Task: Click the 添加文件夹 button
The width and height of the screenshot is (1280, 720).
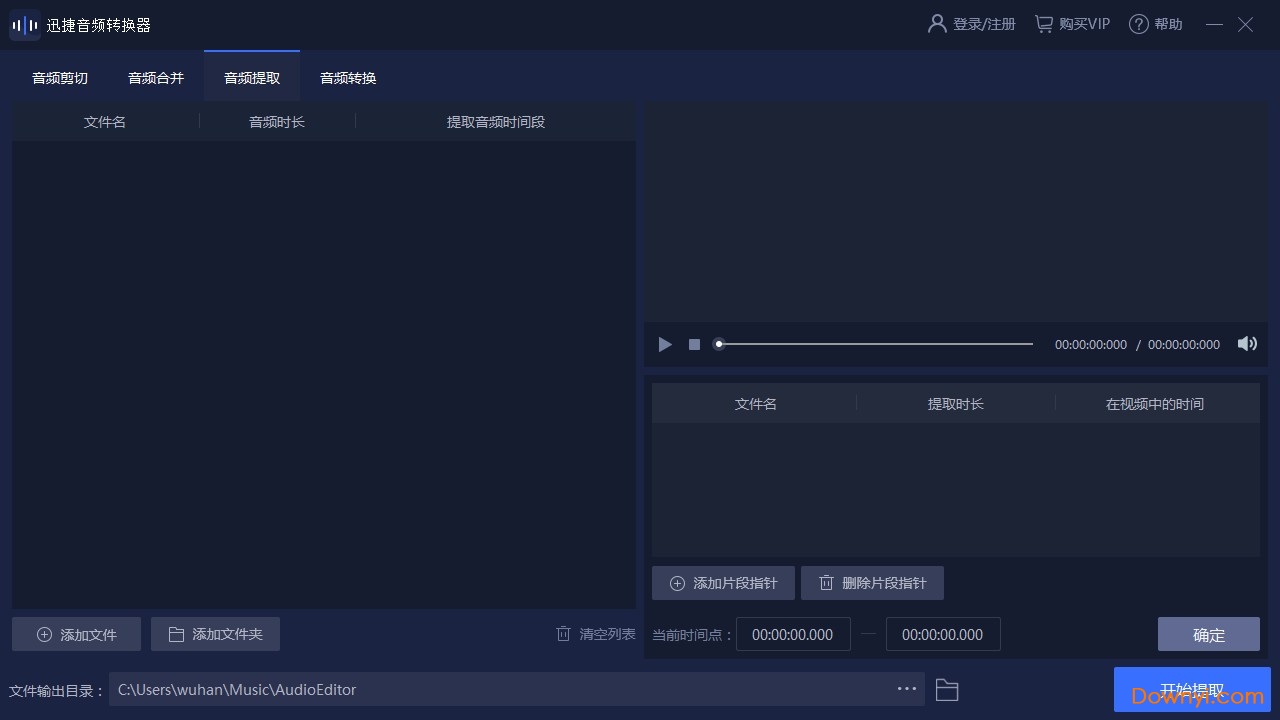Action: click(x=215, y=633)
